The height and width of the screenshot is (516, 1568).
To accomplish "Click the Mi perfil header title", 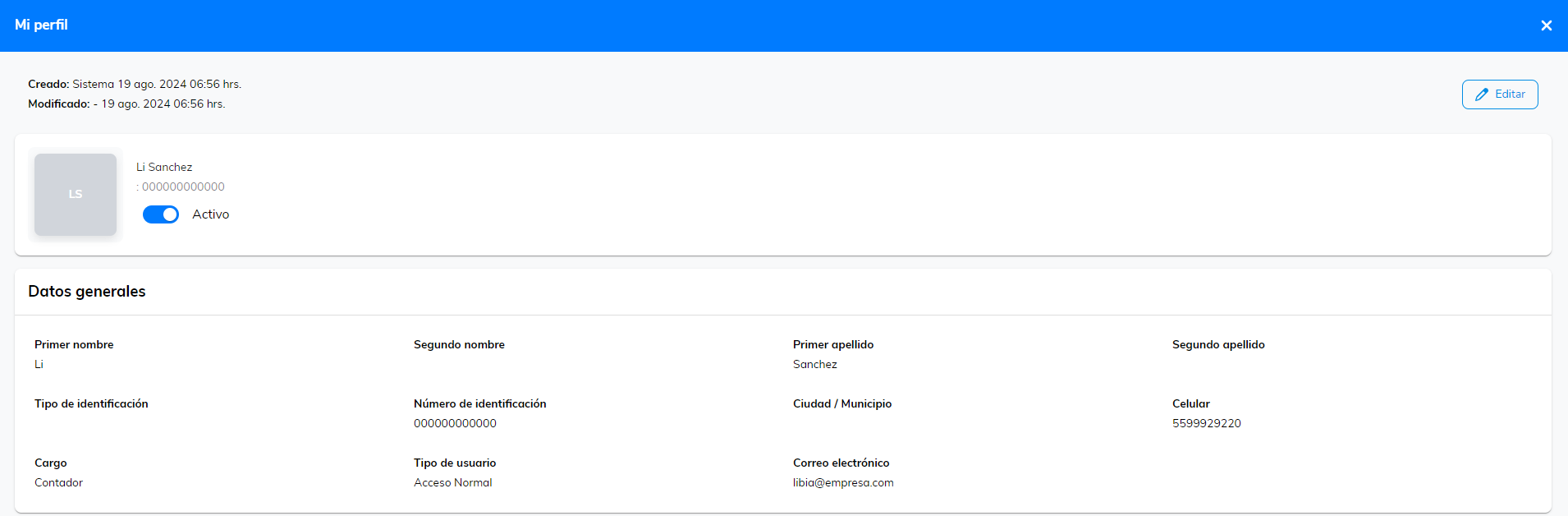I will [x=41, y=25].
